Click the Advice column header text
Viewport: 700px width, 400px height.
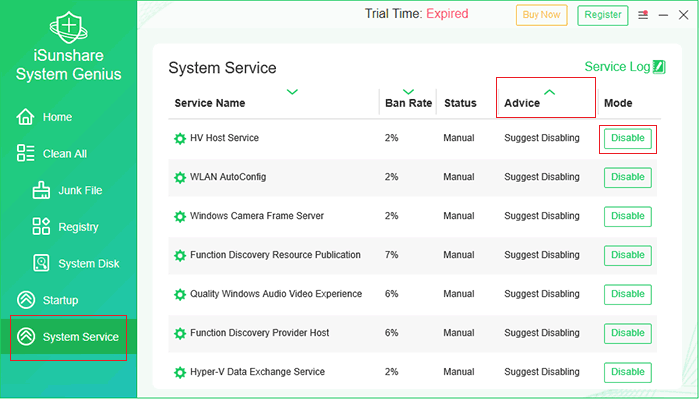[522, 103]
